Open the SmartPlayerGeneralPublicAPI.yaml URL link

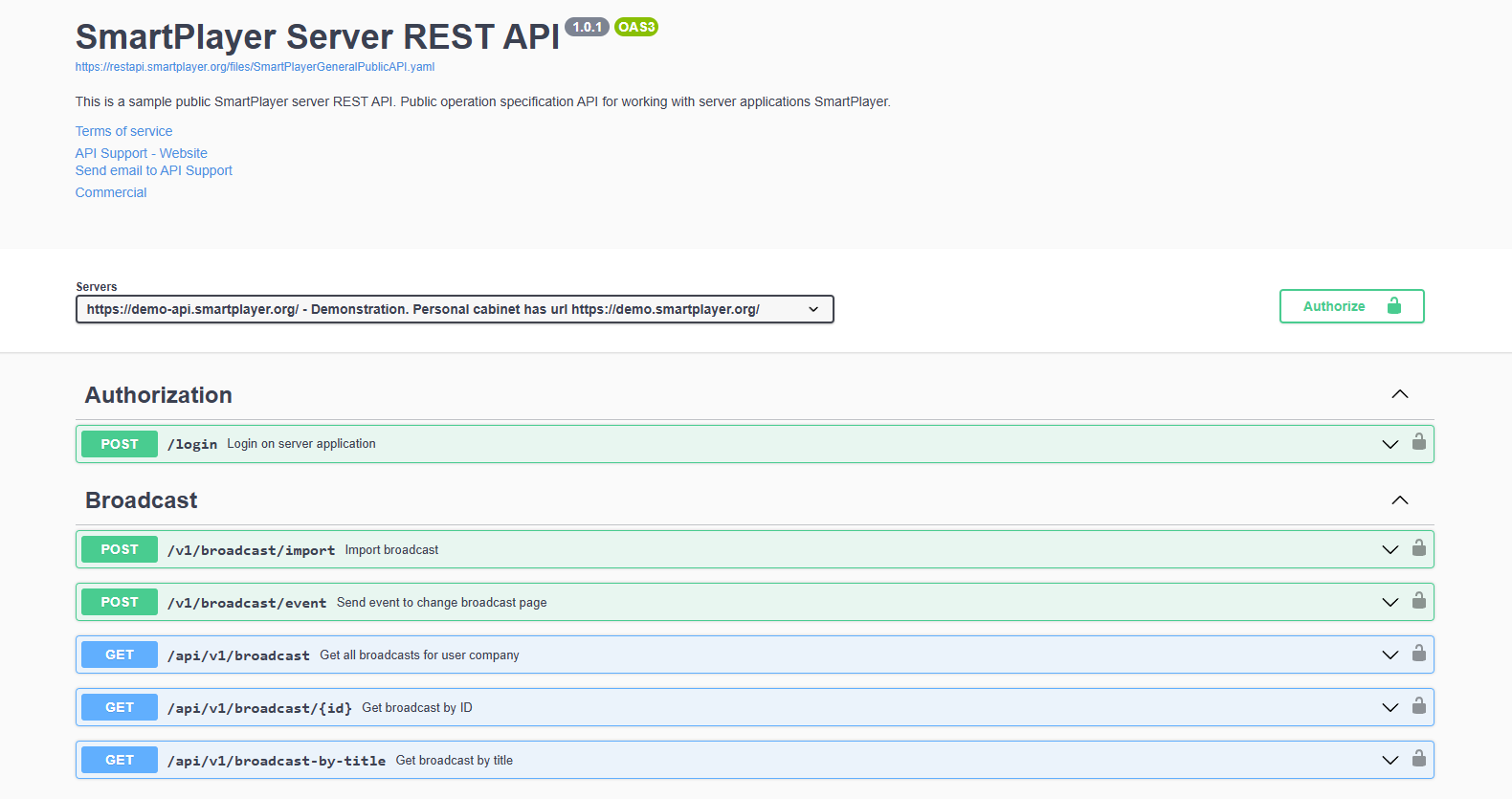point(255,67)
